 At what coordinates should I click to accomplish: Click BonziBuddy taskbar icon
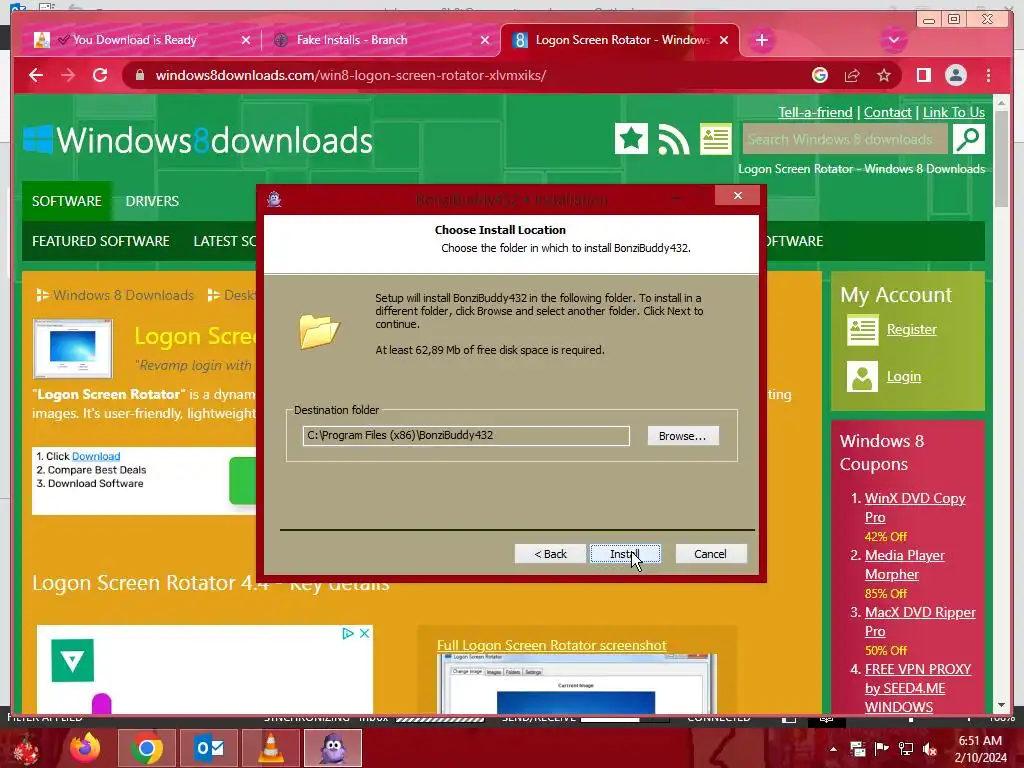(x=332, y=748)
